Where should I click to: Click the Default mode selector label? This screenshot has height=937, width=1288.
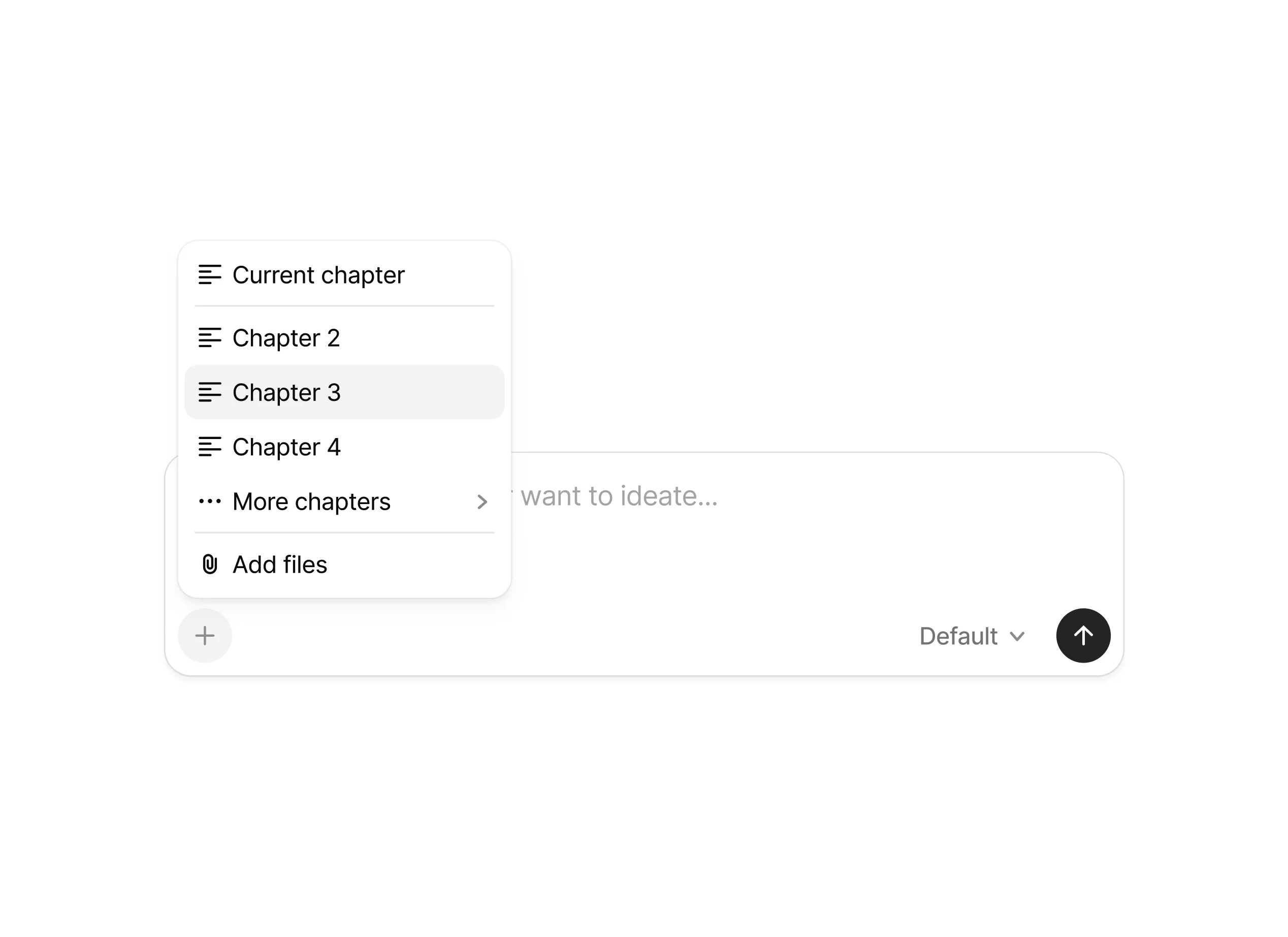[958, 636]
